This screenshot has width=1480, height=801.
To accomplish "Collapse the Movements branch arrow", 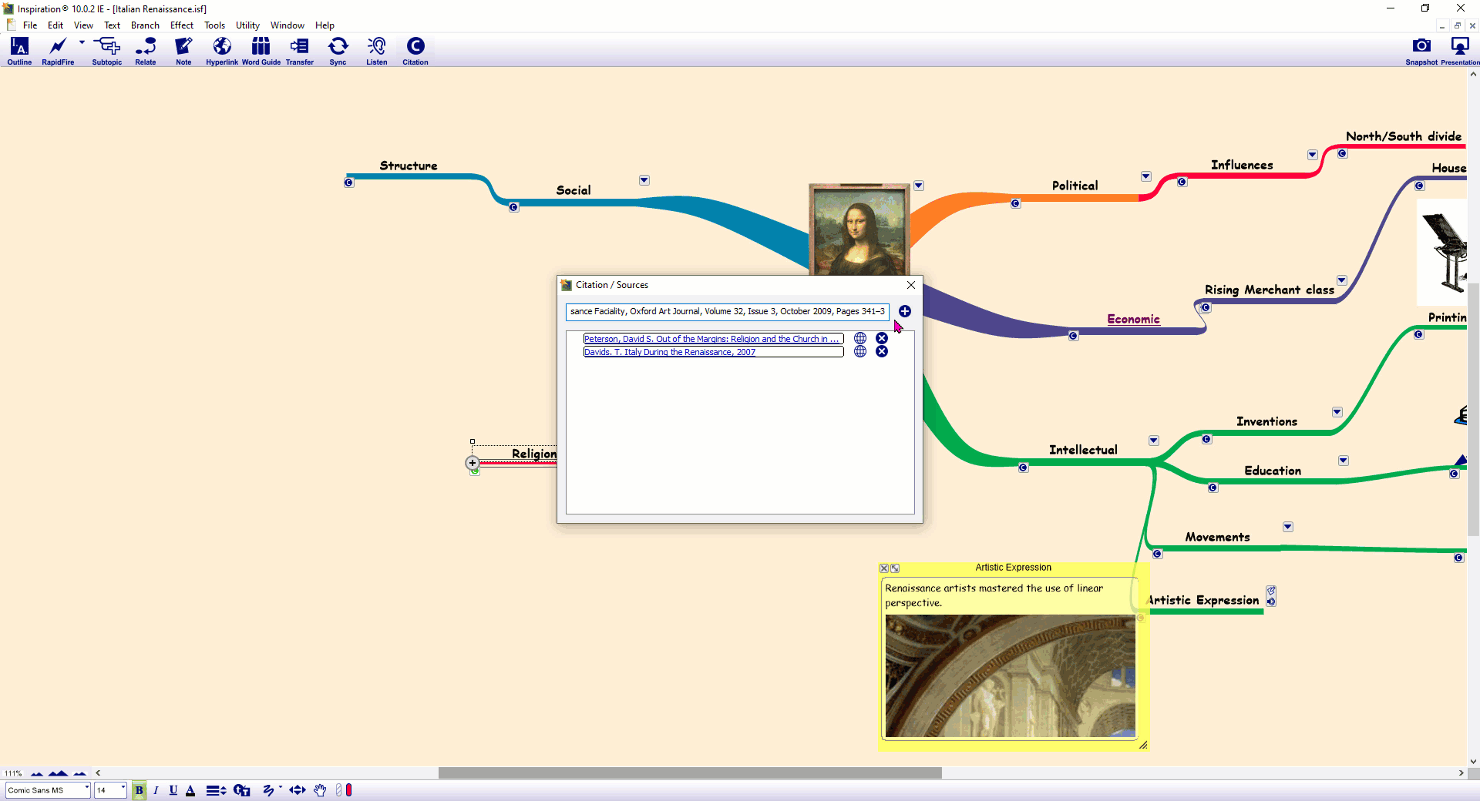I will [1288, 526].
